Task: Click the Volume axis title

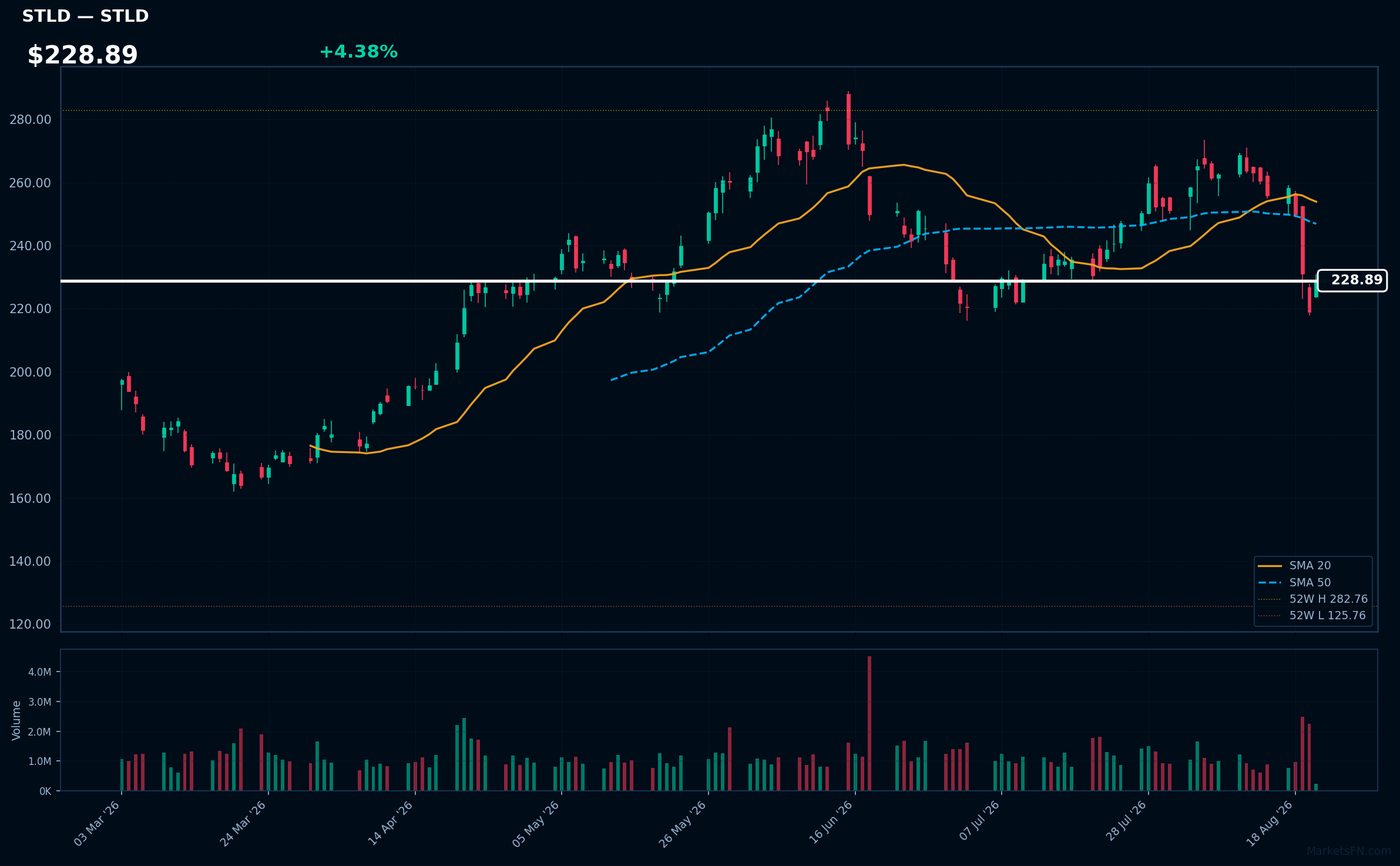Action: click(16, 720)
